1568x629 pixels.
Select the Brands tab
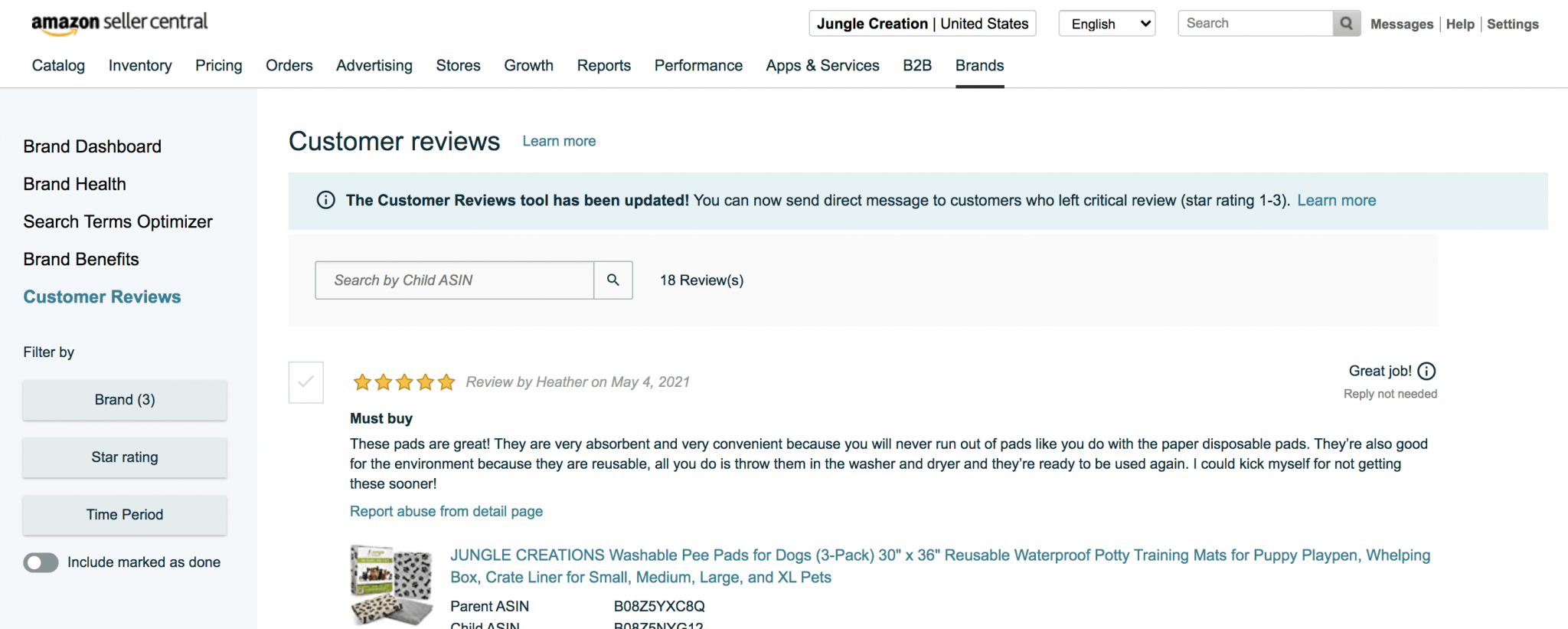coord(980,66)
